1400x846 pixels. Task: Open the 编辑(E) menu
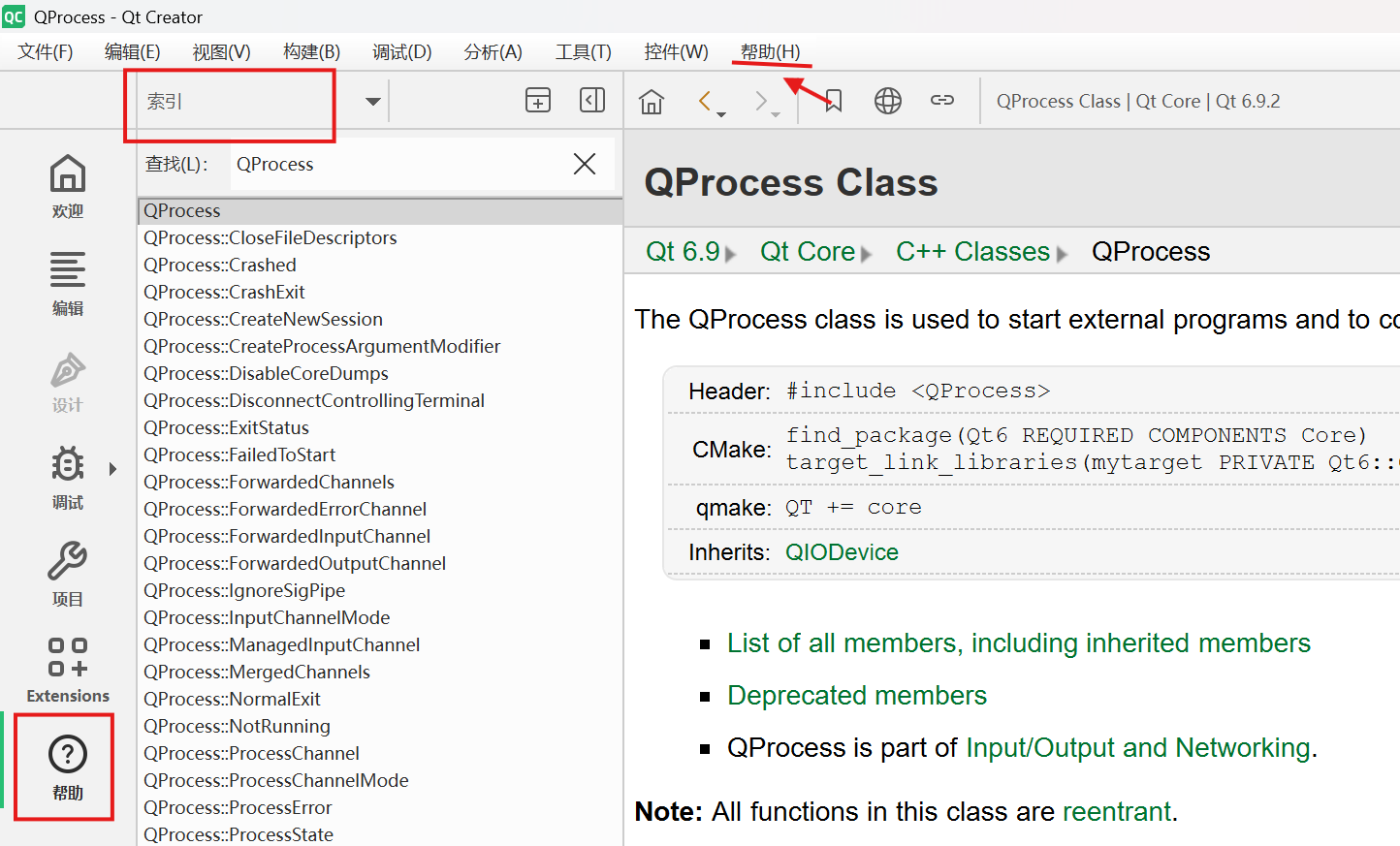tap(133, 51)
